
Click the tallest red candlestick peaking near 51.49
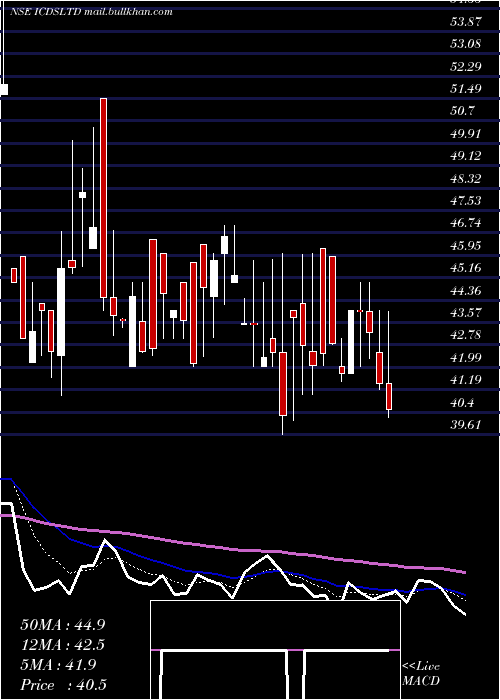coord(103,198)
